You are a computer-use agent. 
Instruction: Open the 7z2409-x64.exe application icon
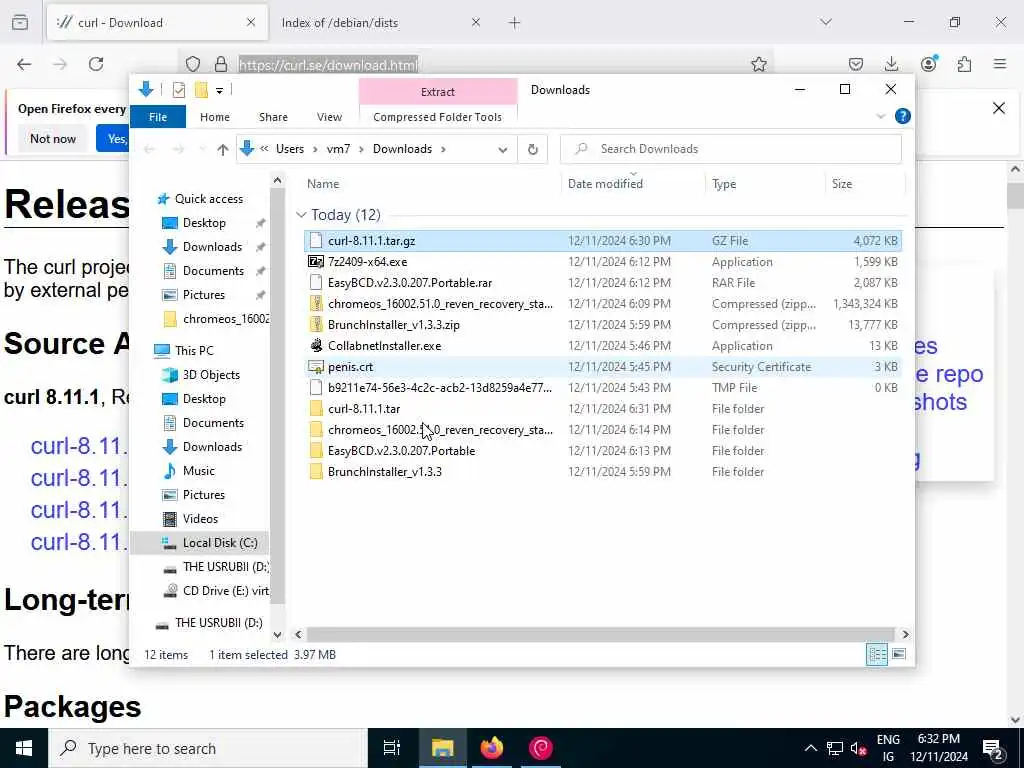(x=316, y=262)
